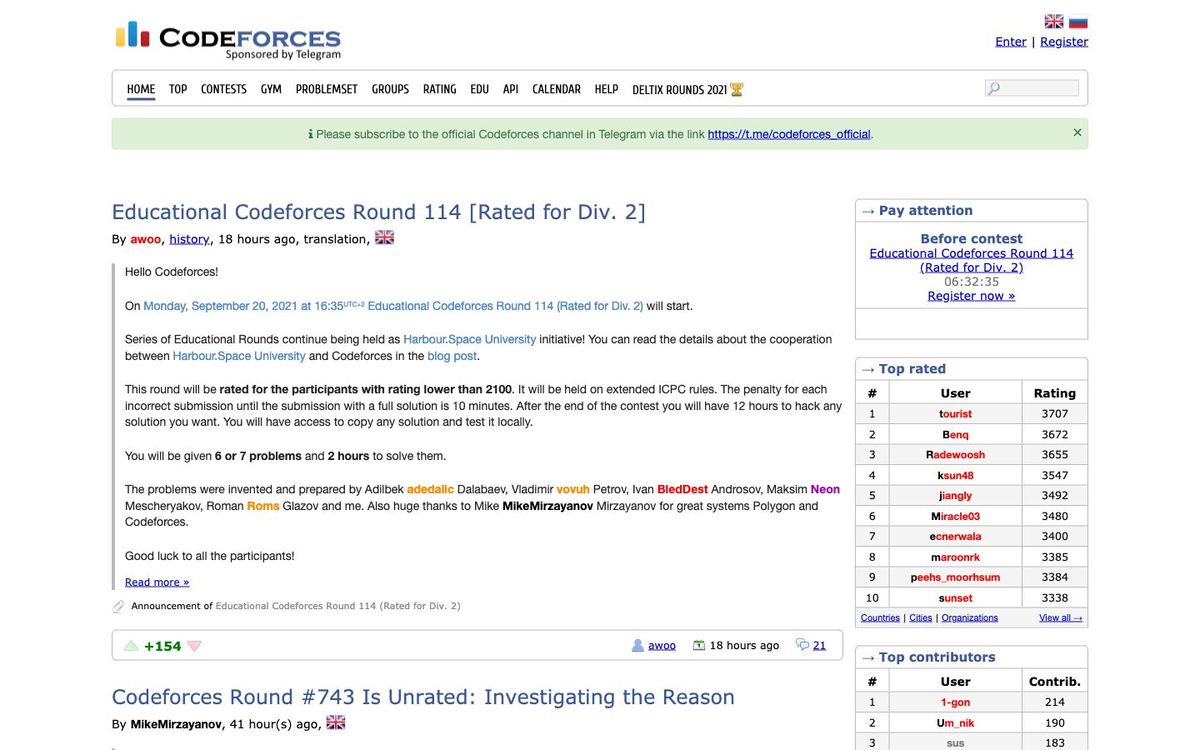Click the search magnifier icon
Screen dimensions: 1200x750
(993, 89)
